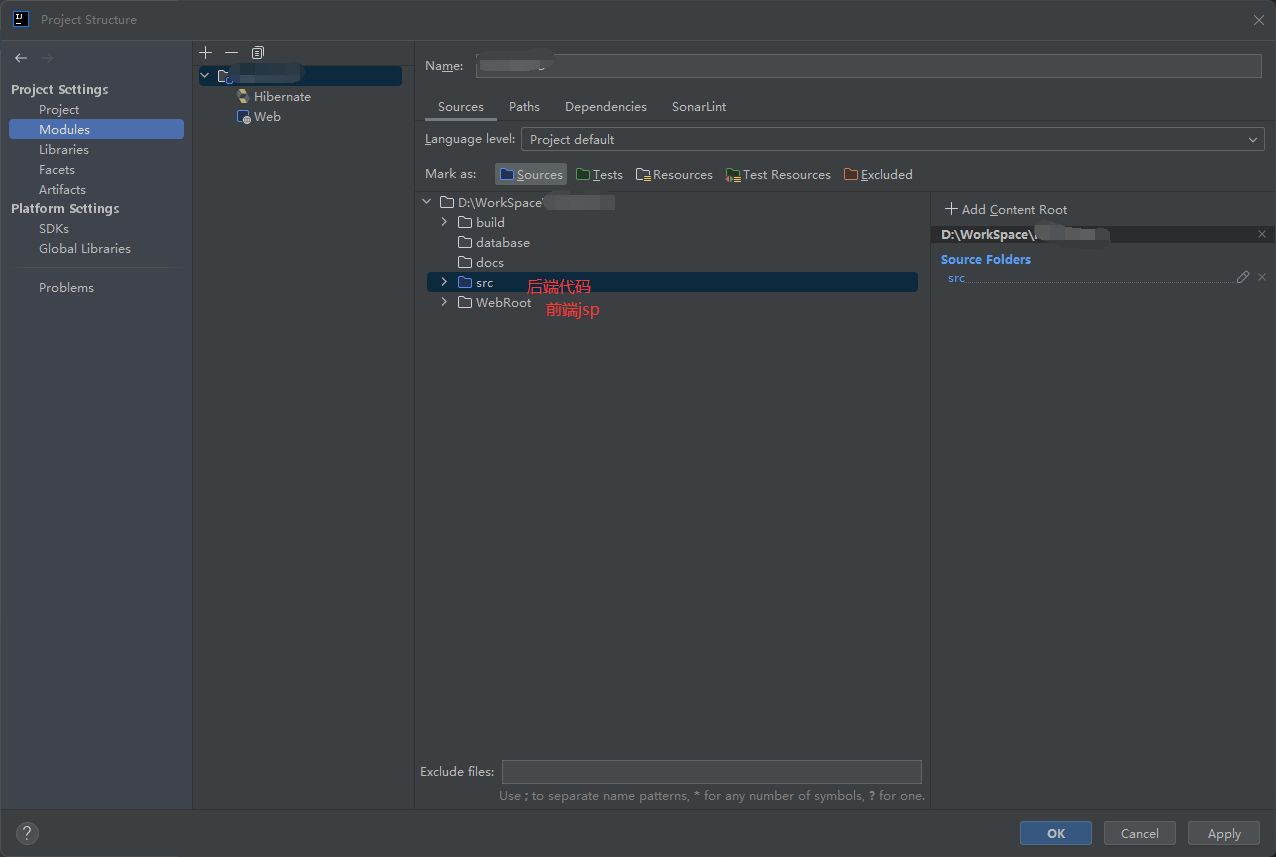Click the build folder icon
Screen dimensions: 1276x857
[x=465, y=222]
